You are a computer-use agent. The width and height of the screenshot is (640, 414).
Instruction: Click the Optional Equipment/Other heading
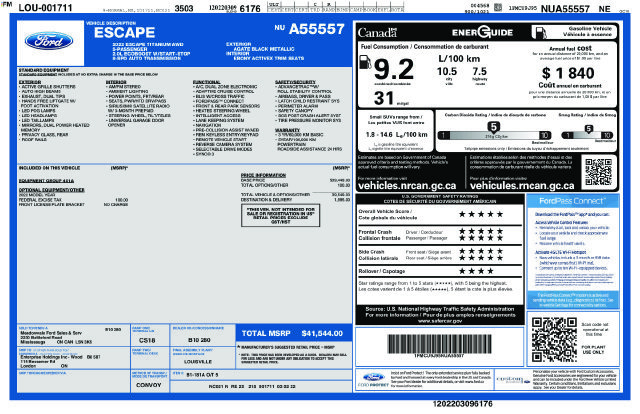51,190
